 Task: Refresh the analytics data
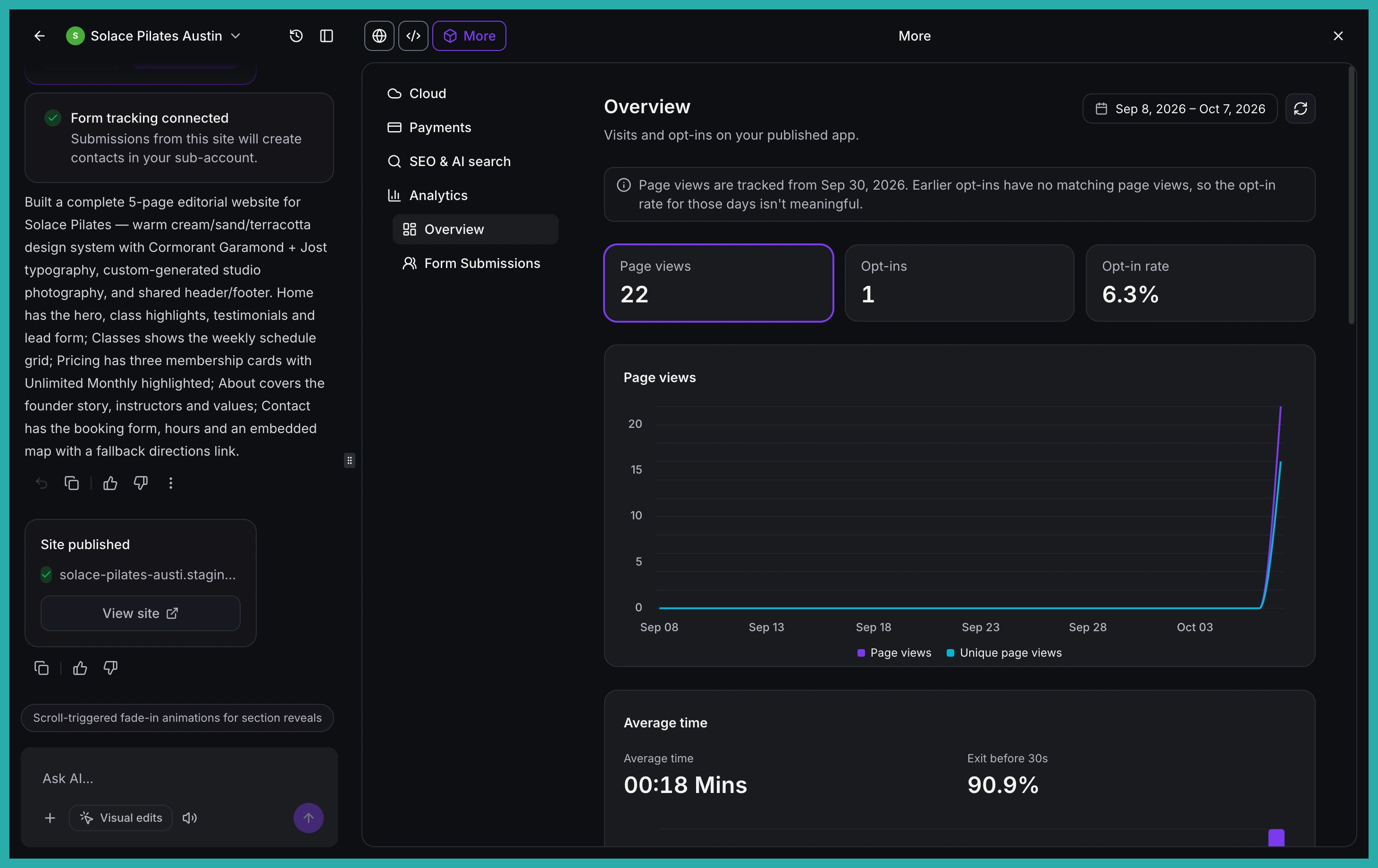[1300, 108]
